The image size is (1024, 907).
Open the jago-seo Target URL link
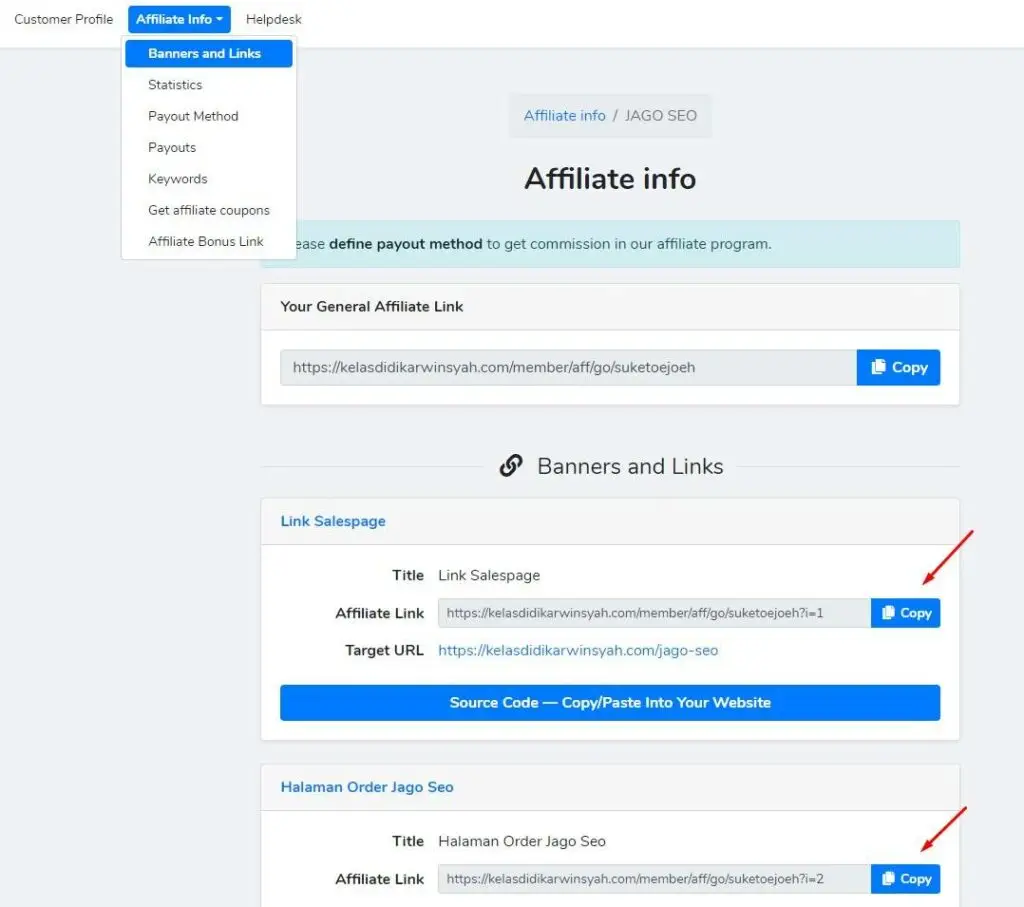(x=578, y=650)
